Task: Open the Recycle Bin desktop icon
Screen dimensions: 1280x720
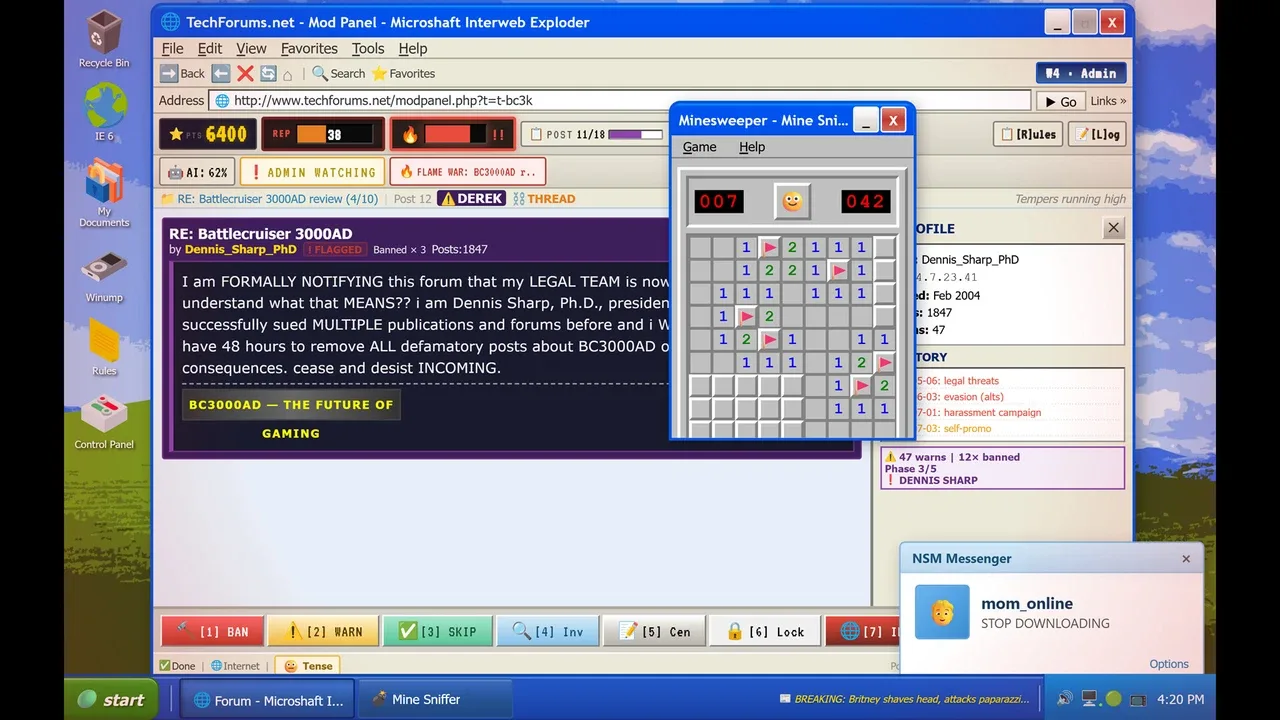Action: pos(104,39)
